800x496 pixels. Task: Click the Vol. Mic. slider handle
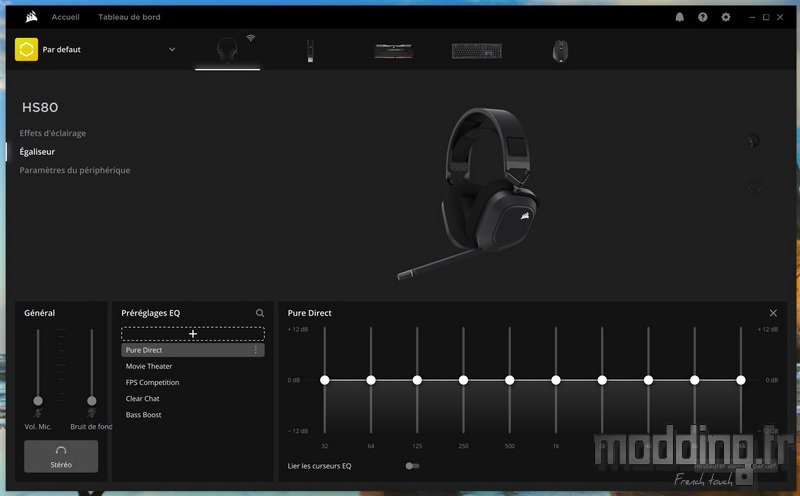point(38,401)
